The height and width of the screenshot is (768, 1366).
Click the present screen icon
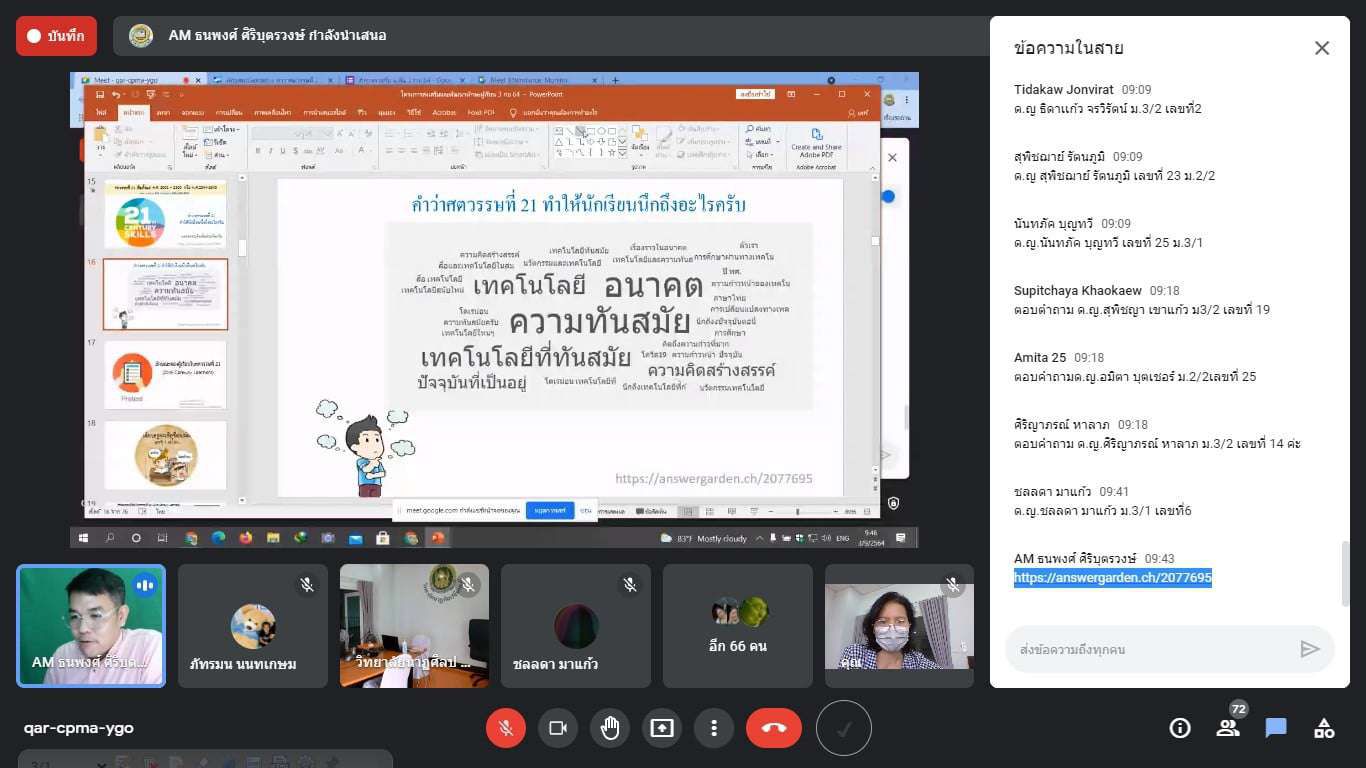point(662,728)
